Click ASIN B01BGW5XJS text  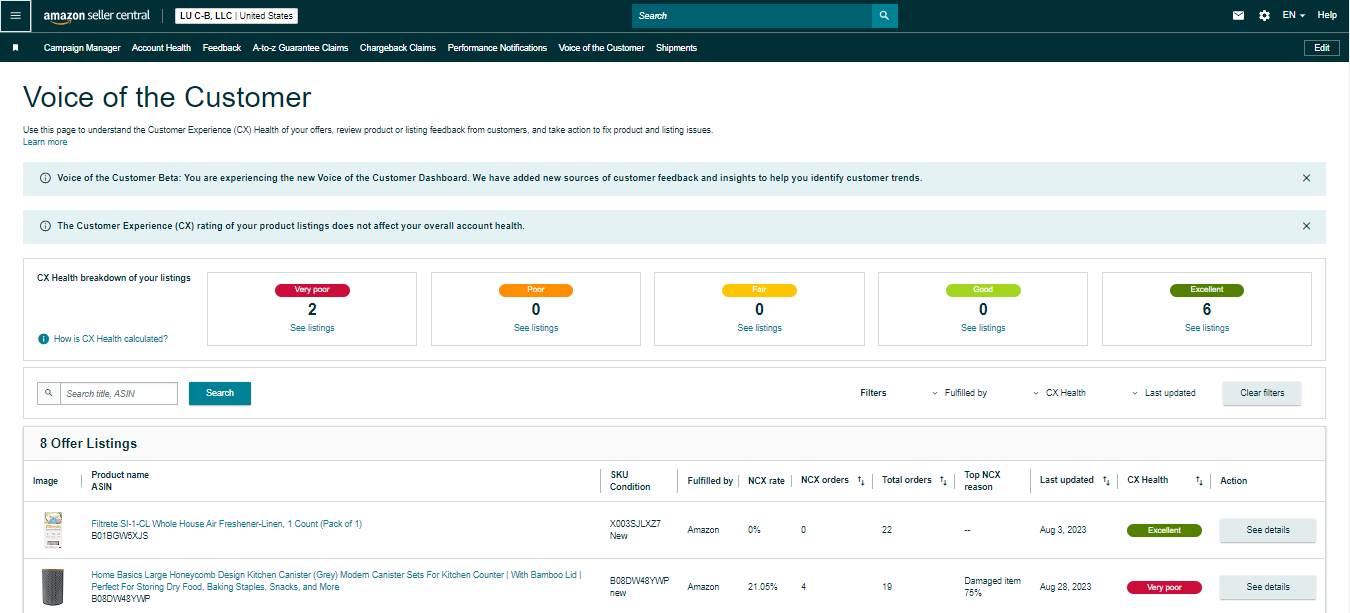pos(120,536)
